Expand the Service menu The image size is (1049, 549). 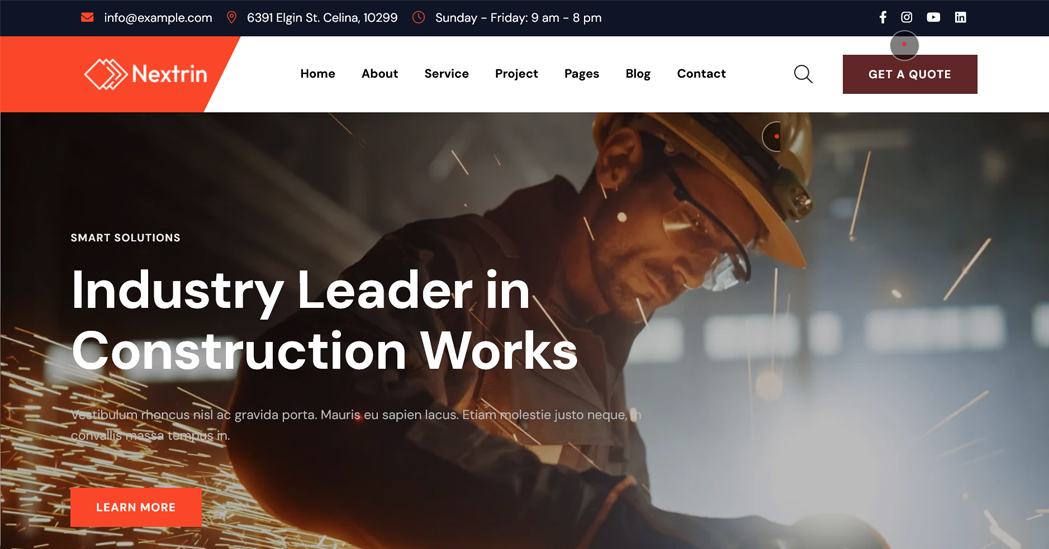[x=446, y=74]
